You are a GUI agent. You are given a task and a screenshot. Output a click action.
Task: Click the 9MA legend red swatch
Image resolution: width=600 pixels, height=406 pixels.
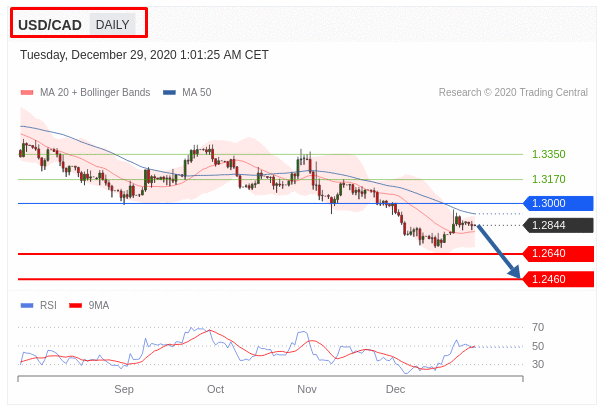[x=75, y=305]
